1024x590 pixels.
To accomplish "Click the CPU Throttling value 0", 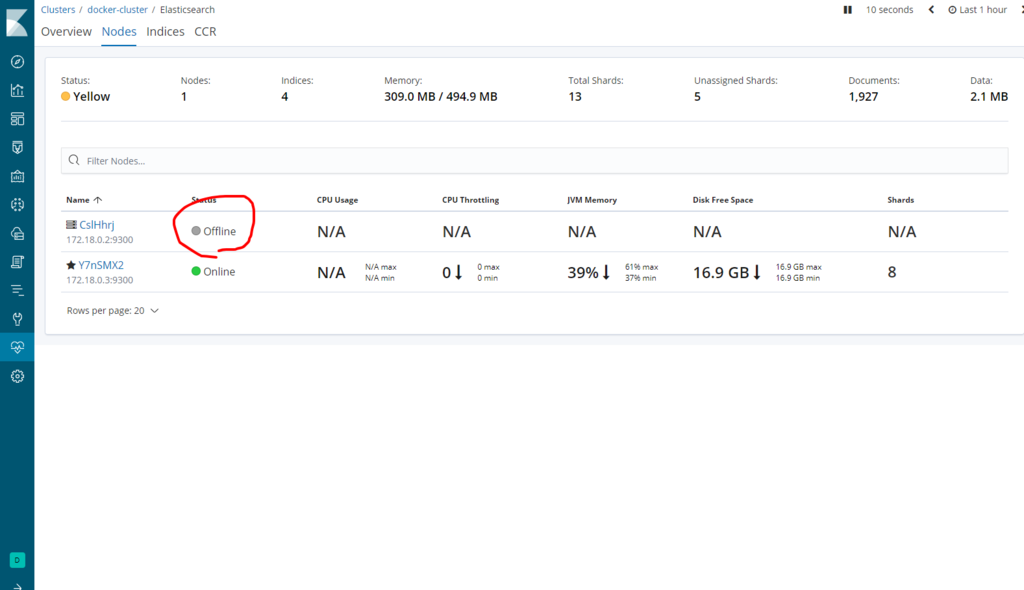I will (x=447, y=272).
